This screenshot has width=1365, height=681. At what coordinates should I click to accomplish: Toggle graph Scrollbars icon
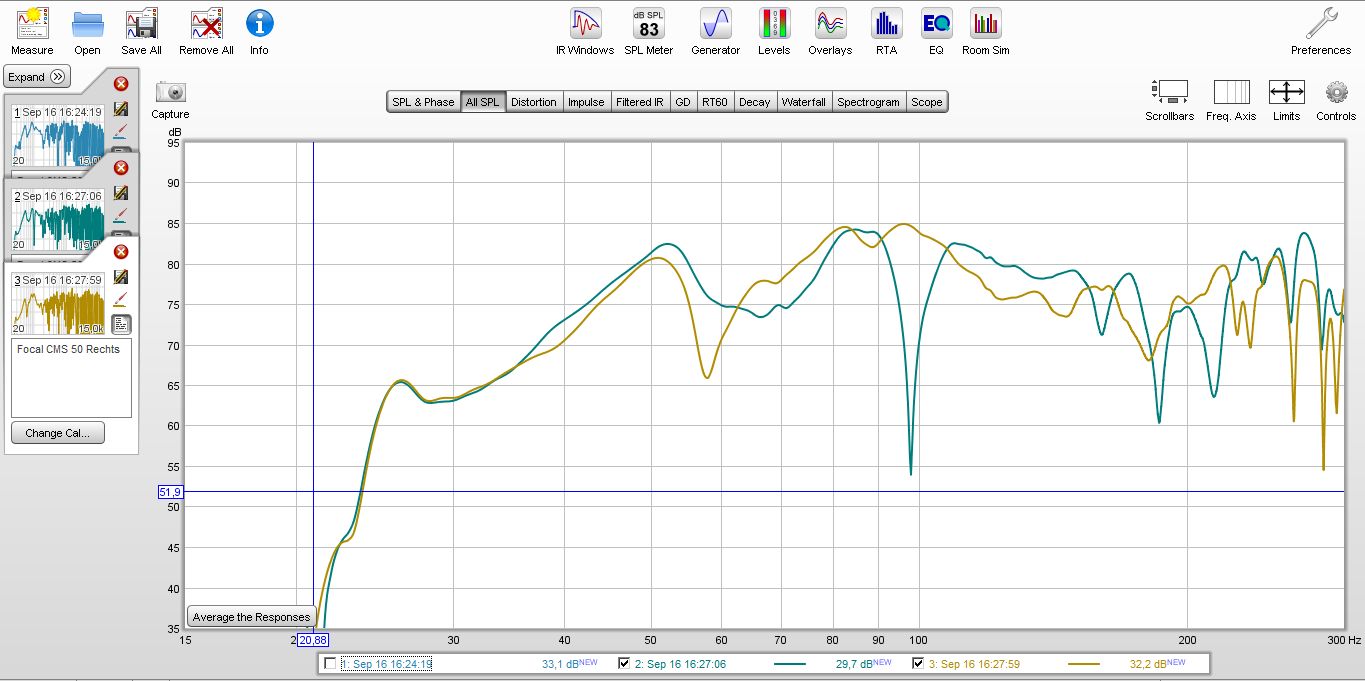coord(1170,92)
